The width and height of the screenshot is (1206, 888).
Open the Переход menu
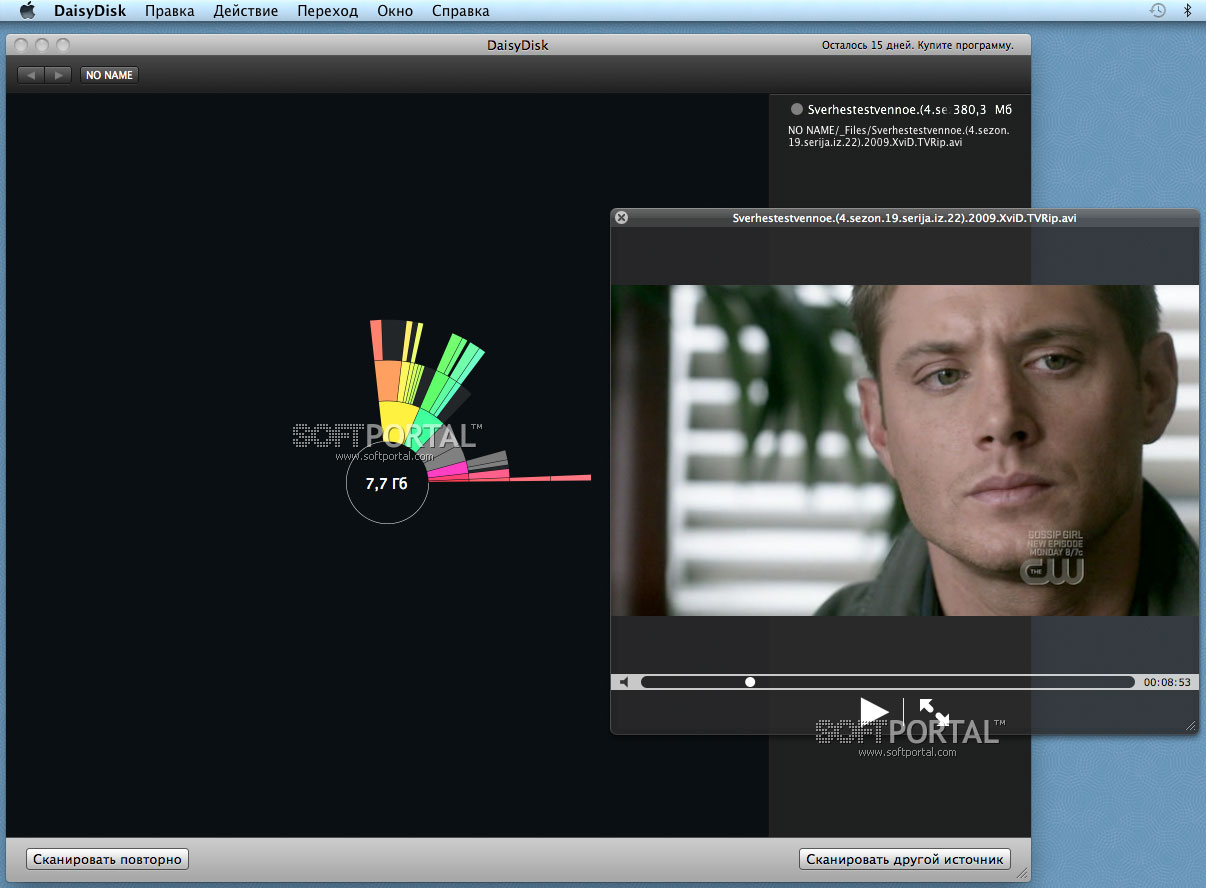click(327, 11)
